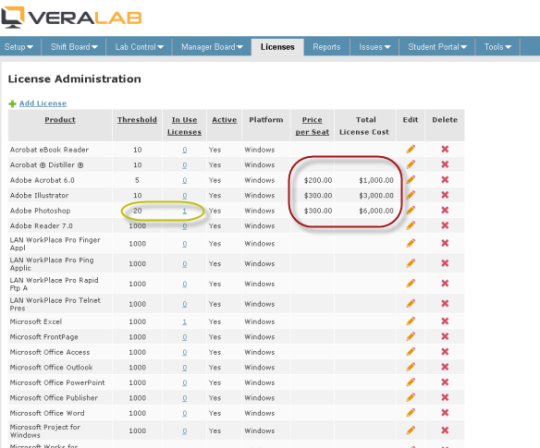Delete LAN WorkPlace Pro Ping Applic license

click(x=445, y=263)
